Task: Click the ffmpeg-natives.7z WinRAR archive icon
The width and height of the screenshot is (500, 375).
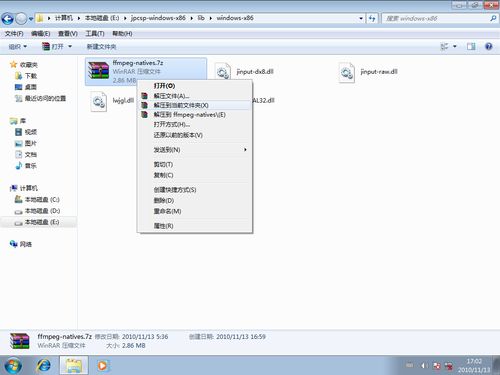Action: (x=98, y=70)
